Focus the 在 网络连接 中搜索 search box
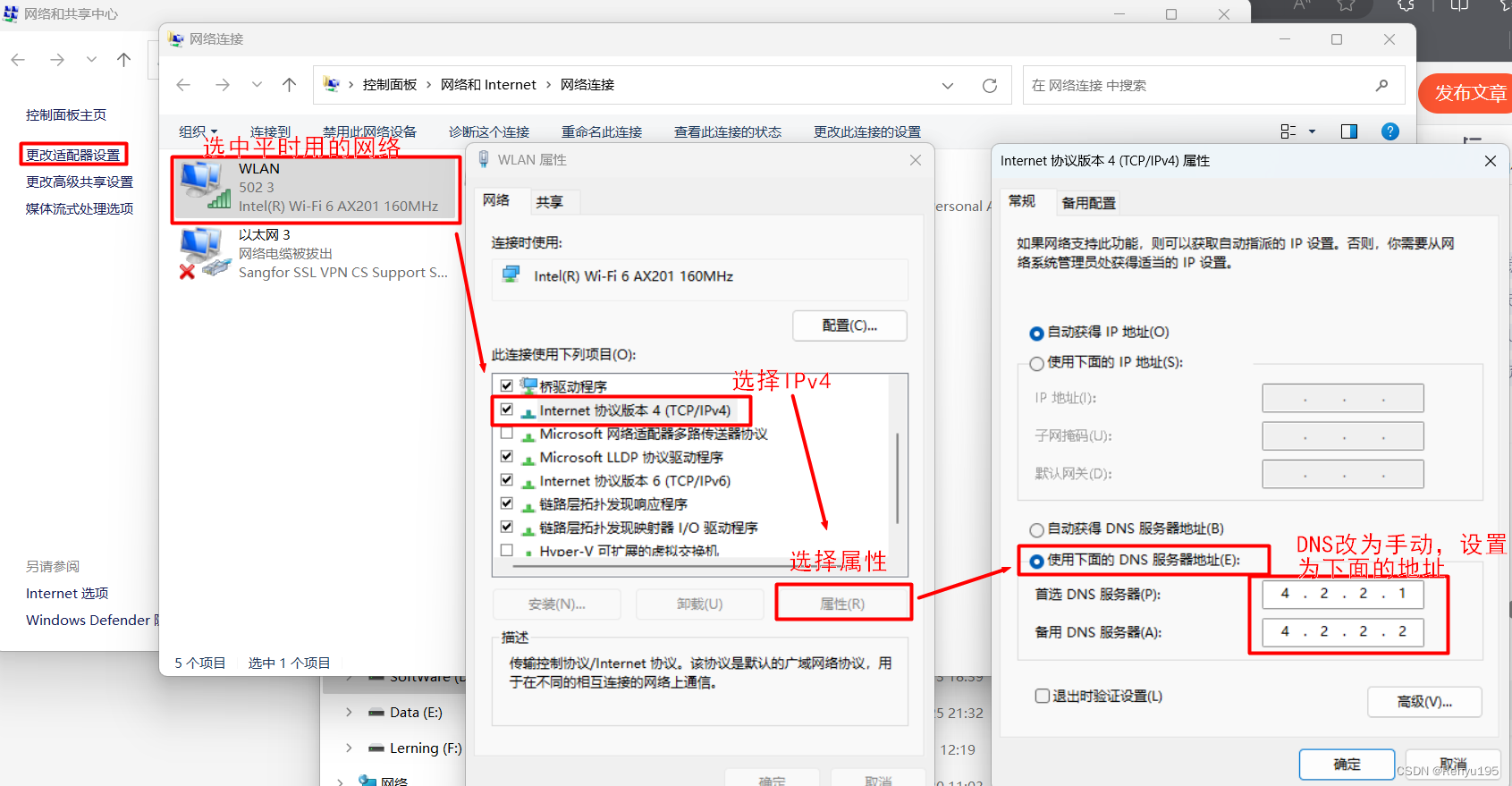This screenshot has width=1512, height=786. click(1213, 85)
